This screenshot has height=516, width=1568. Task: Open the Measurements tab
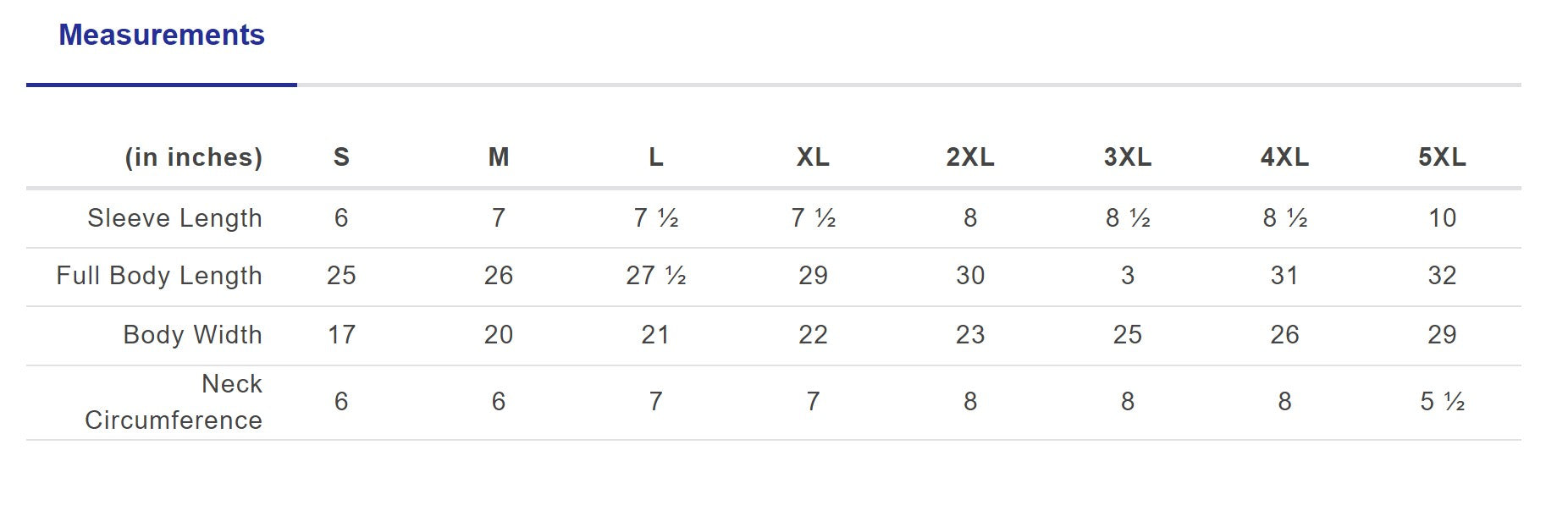click(162, 36)
